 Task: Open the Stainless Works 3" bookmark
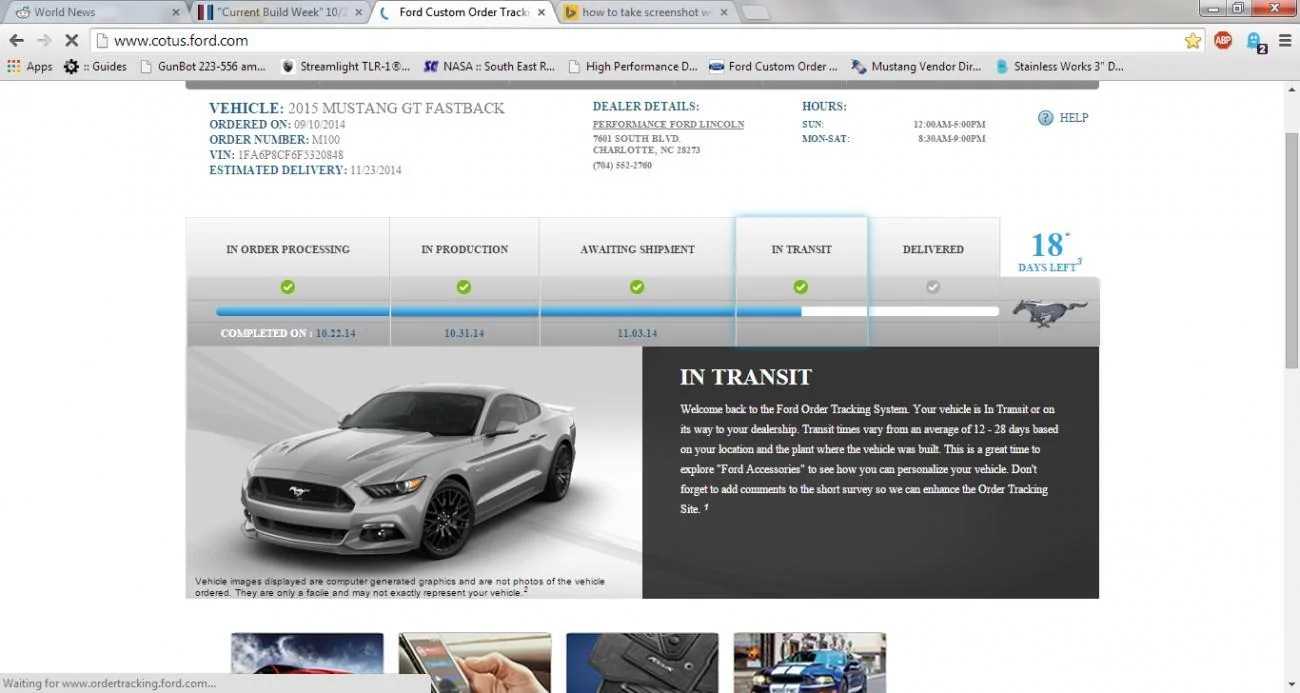point(1059,67)
